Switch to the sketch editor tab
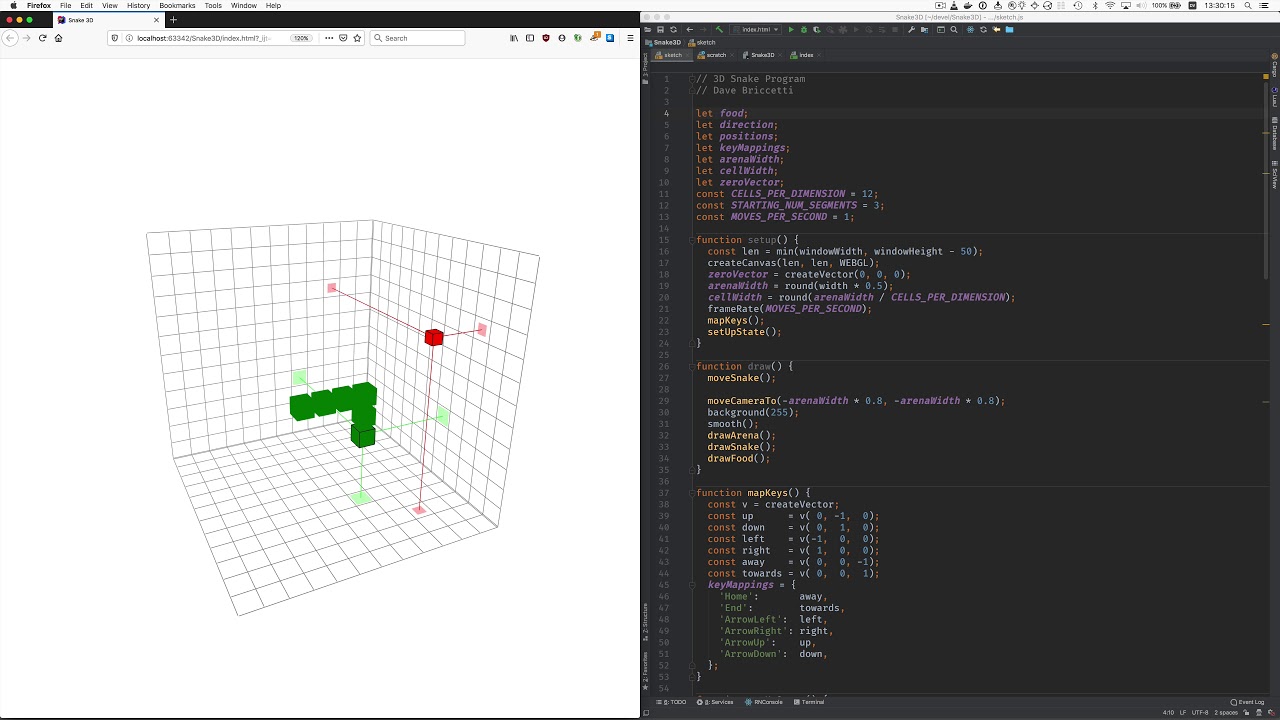The height and width of the screenshot is (720, 1280). pyautogui.click(x=673, y=55)
